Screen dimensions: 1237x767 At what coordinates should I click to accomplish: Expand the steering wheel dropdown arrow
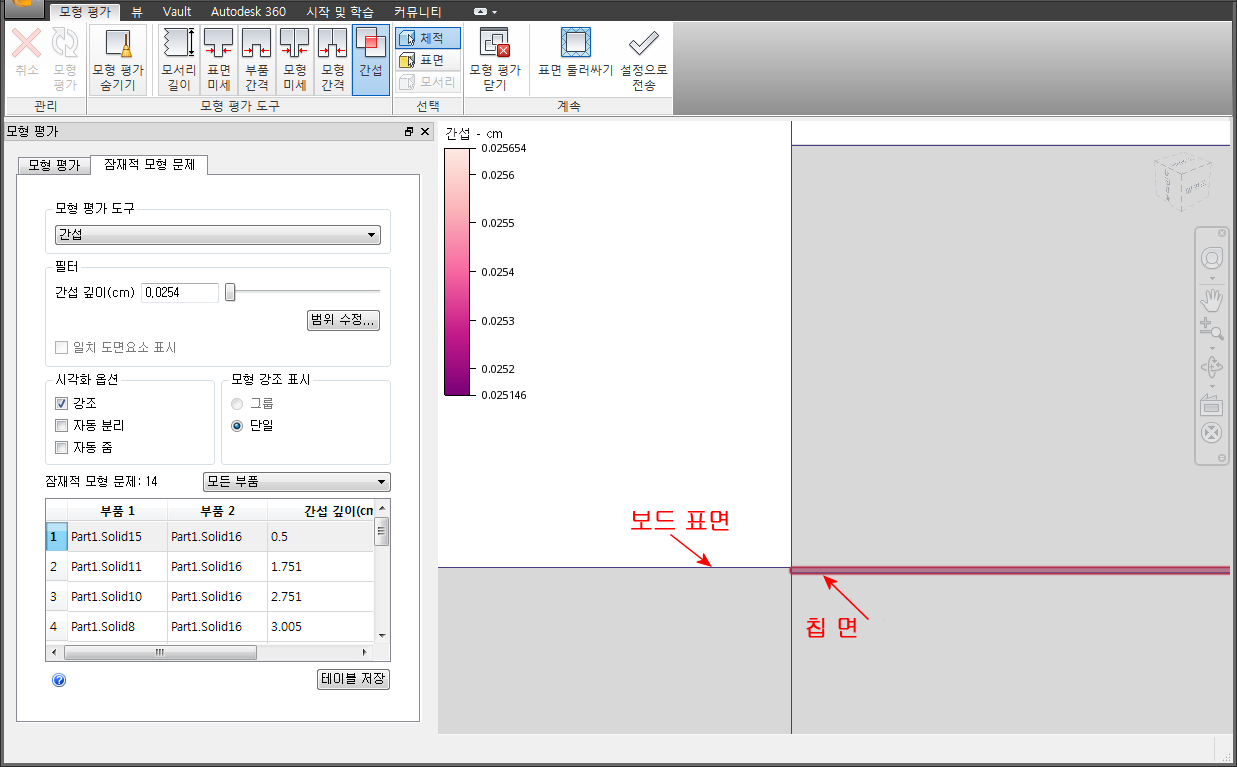click(x=1212, y=277)
